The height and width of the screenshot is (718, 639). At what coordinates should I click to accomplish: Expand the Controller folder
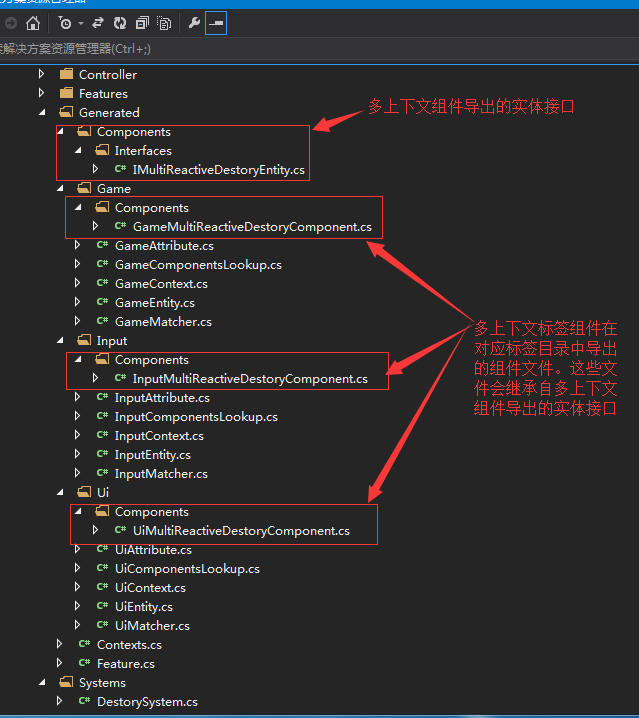[41, 74]
